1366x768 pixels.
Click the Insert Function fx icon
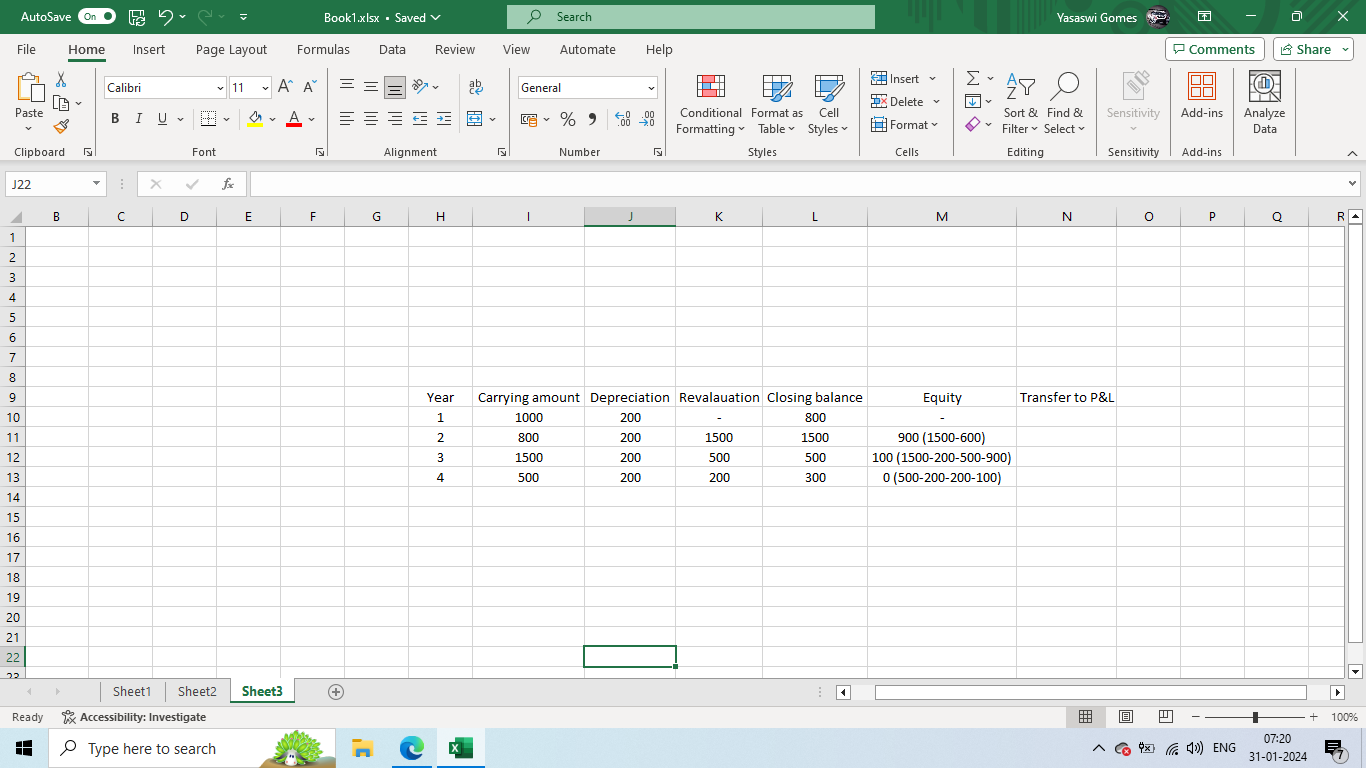[228, 184]
